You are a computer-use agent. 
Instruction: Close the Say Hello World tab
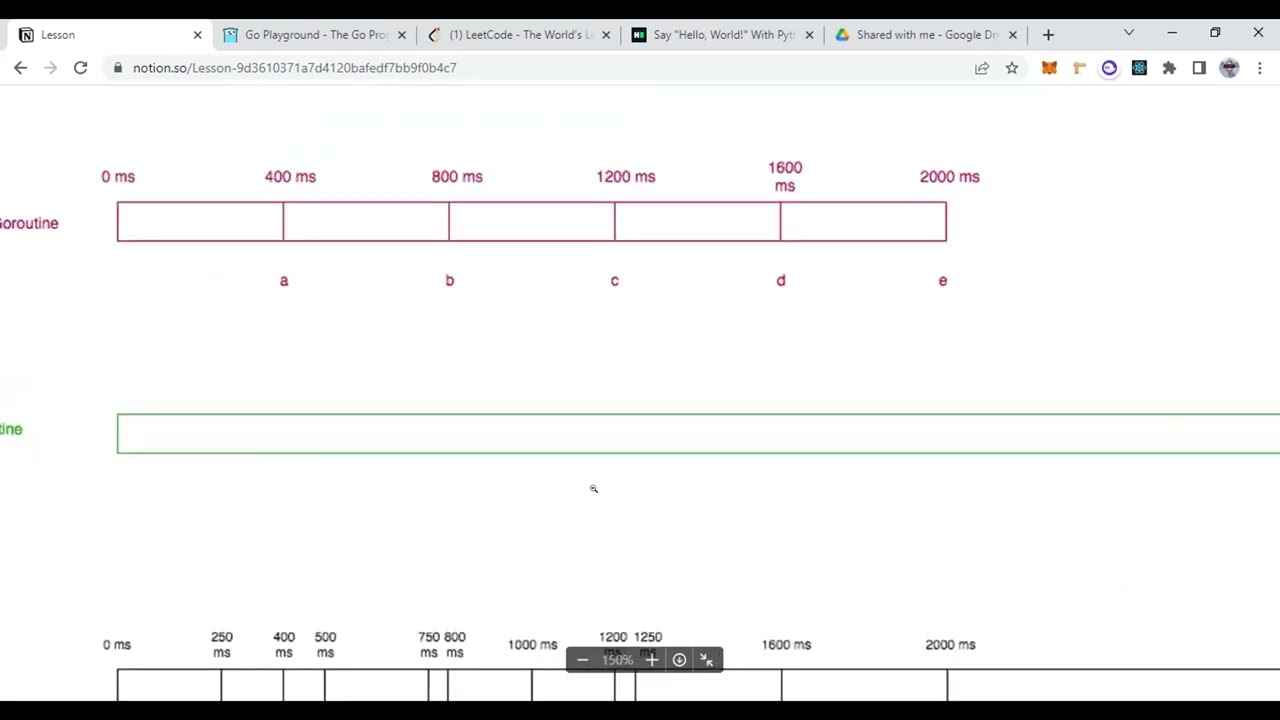(x=809, y=34)
